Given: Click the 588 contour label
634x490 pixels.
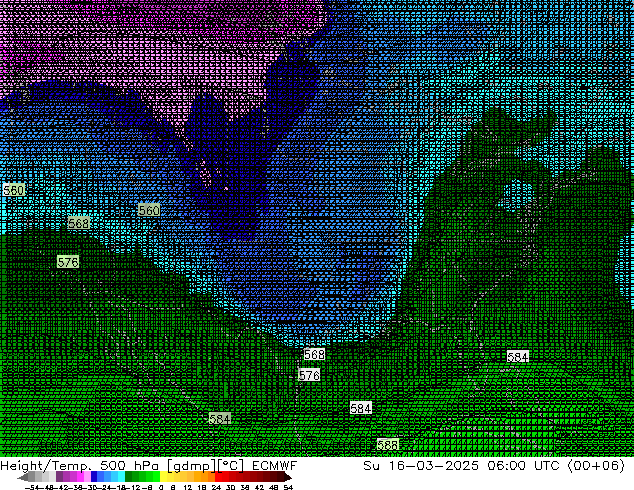Looking at the screenshot, I should (388, 445).
